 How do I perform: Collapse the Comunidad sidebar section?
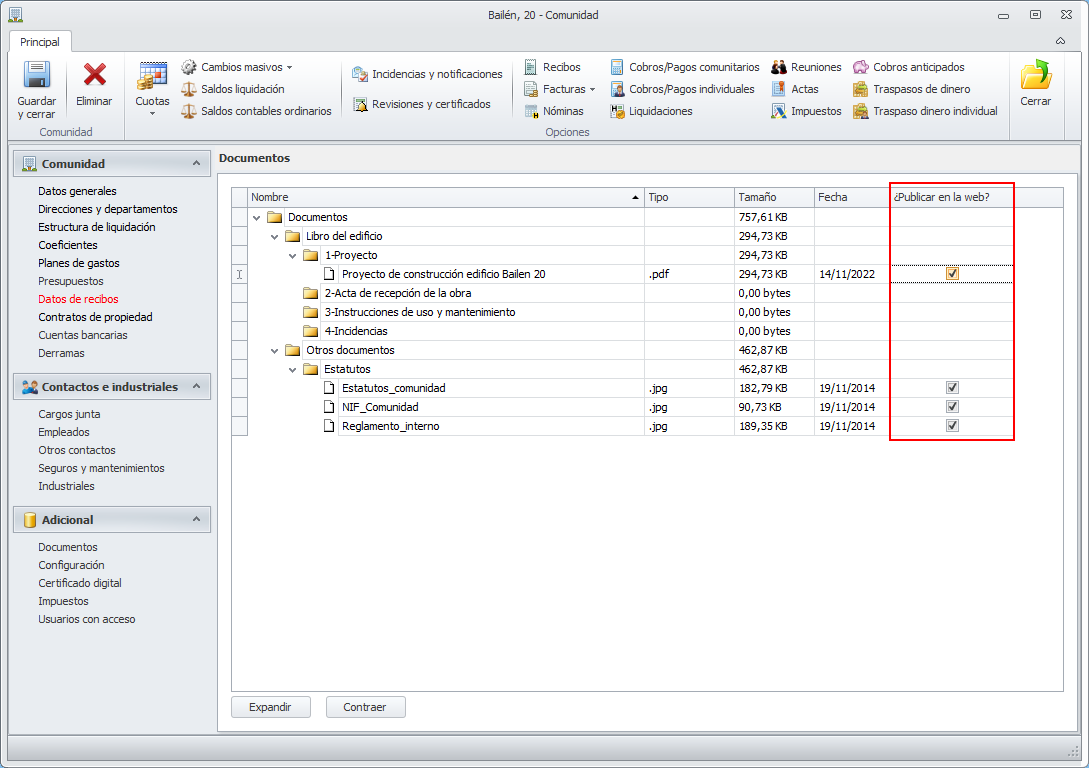point(197,163)
